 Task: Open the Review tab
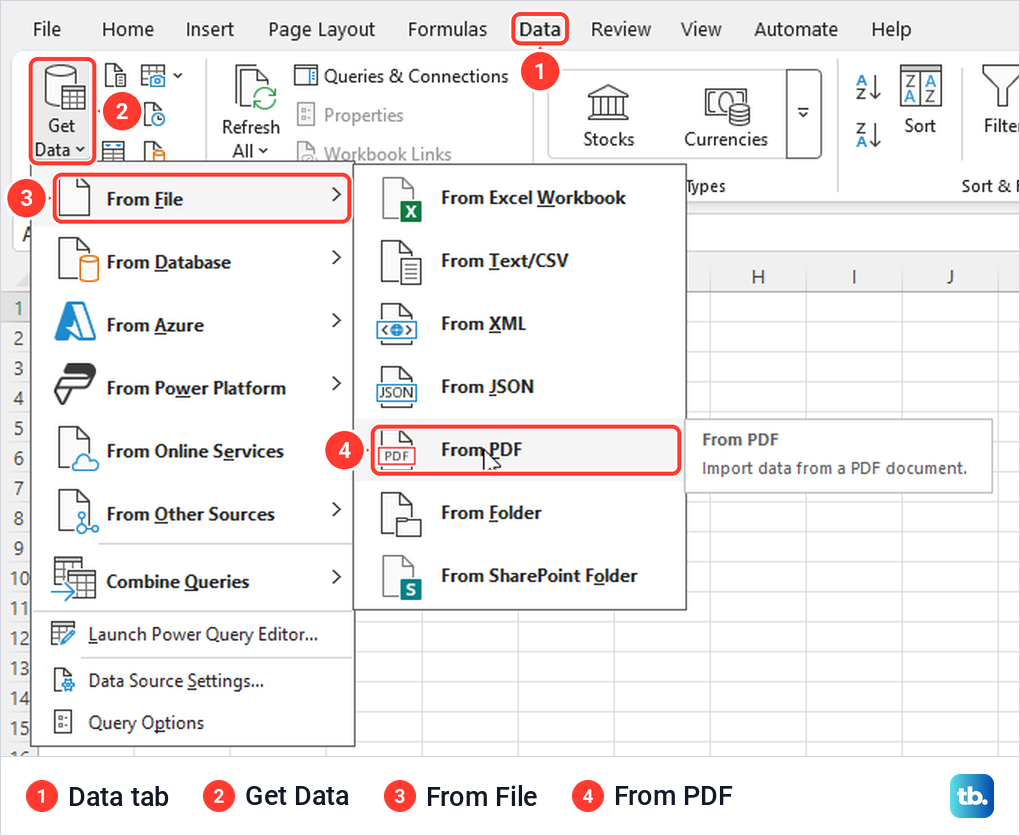[621, 29]
